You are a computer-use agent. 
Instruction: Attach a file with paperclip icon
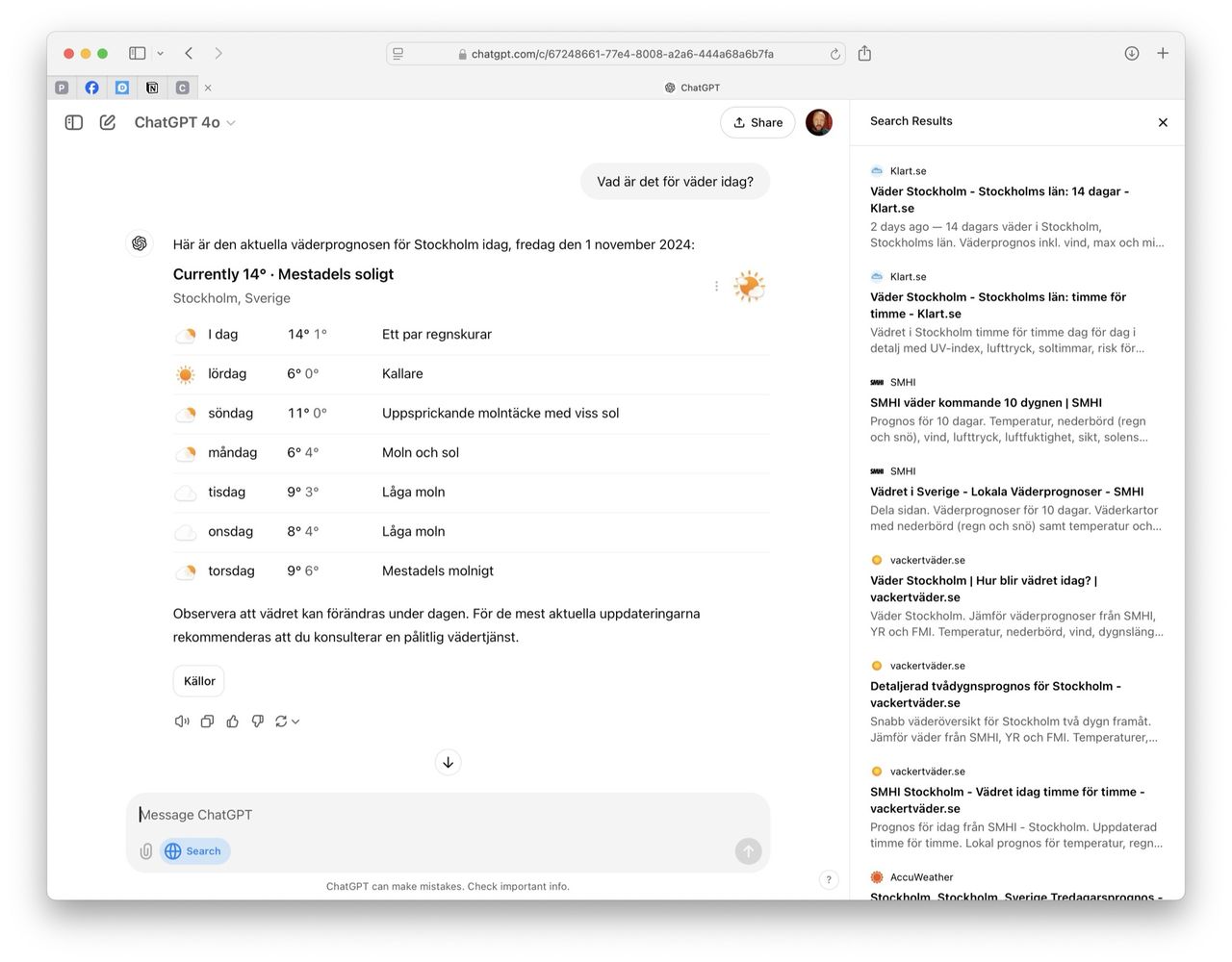coord(145,851)
